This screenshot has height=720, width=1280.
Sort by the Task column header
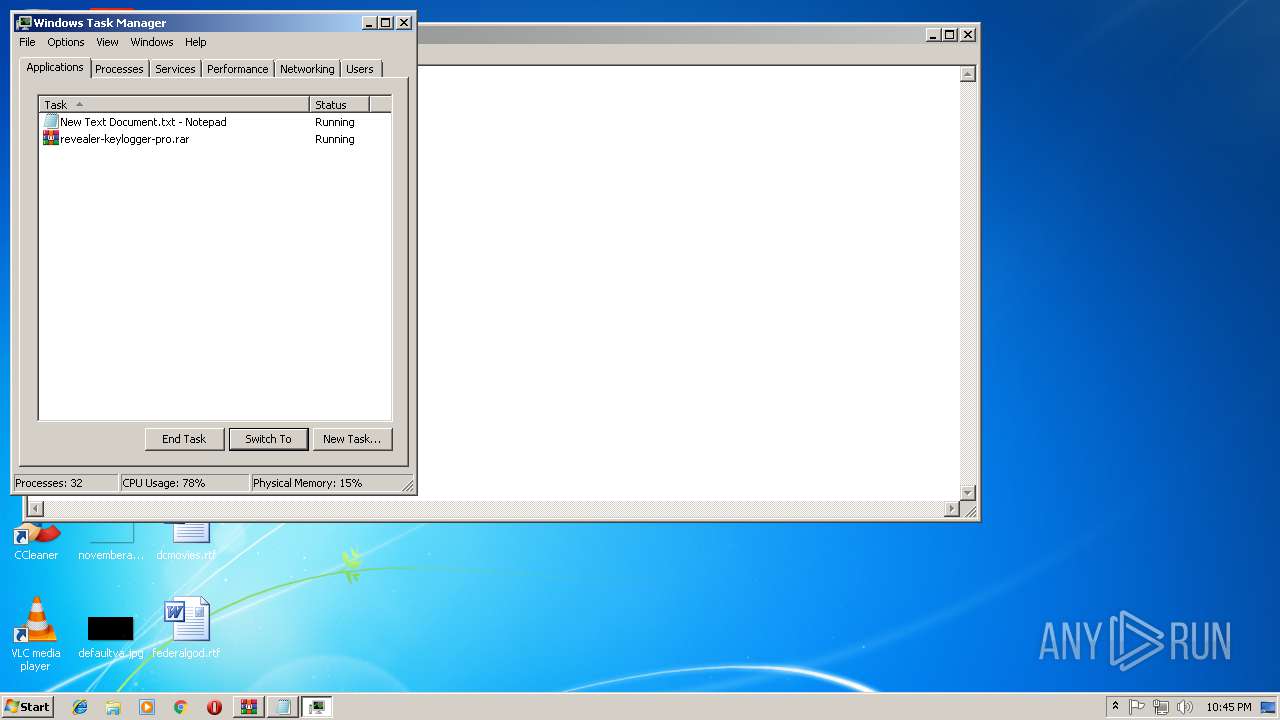(174, 104)
